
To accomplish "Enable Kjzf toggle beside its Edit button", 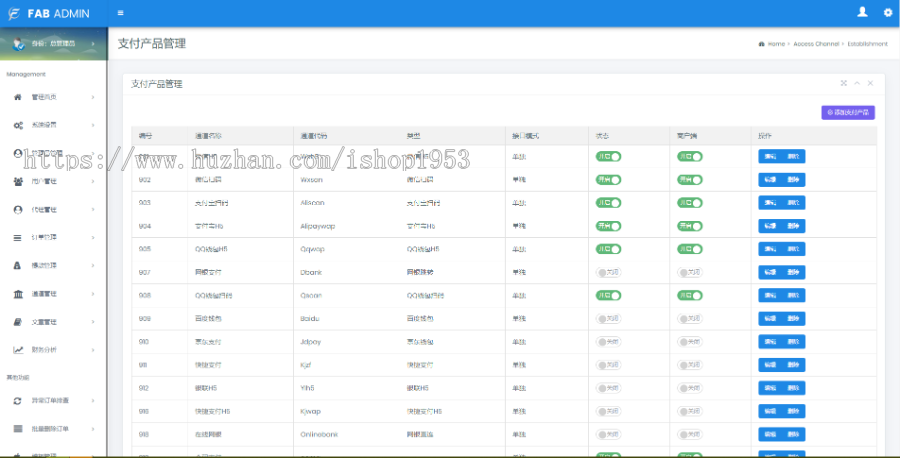I will click(690, 365).
